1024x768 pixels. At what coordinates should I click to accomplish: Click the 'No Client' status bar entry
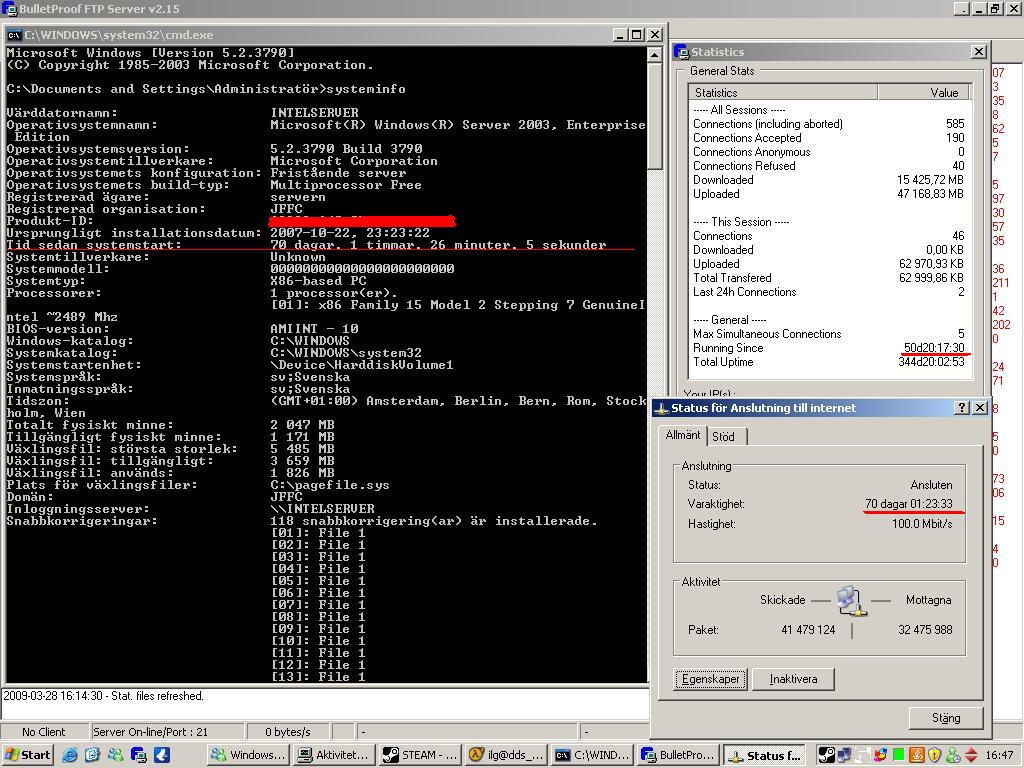pyautogui.click(x=44, y=732)
